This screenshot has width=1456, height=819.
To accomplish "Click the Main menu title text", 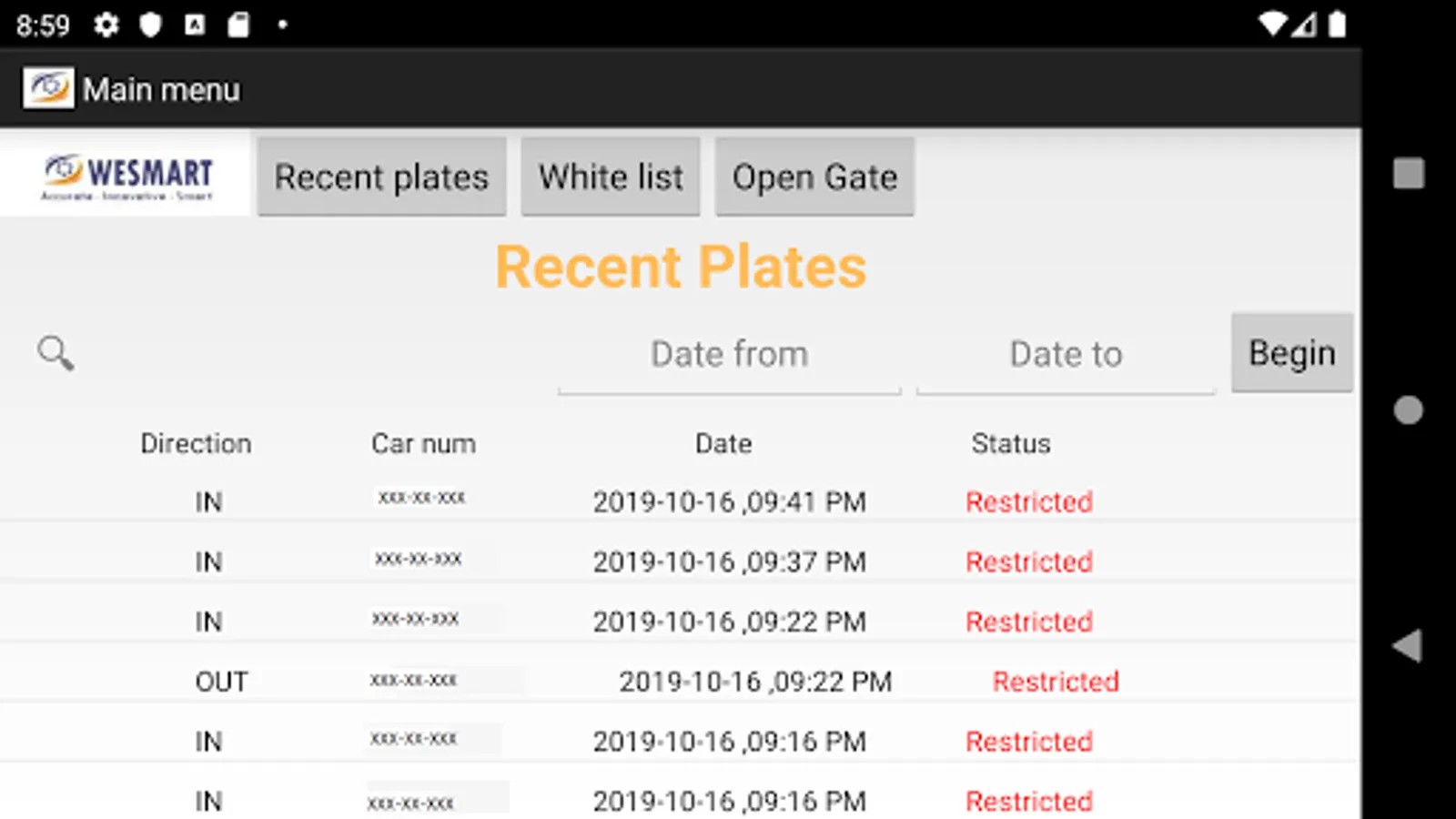I will [162, 89].
